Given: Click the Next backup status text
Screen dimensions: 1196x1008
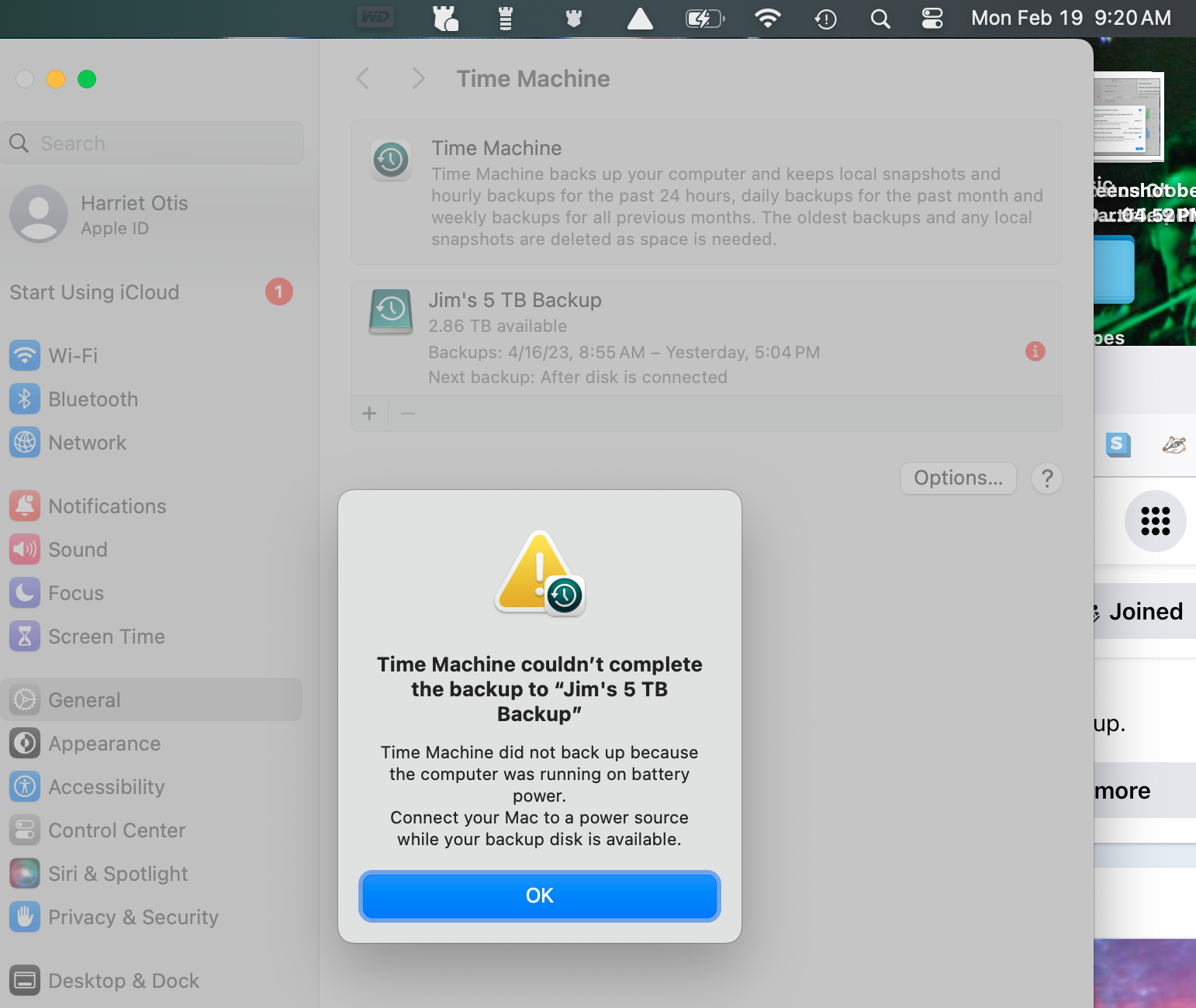Looking at the screenshot, I should click(x=578, y=377).
